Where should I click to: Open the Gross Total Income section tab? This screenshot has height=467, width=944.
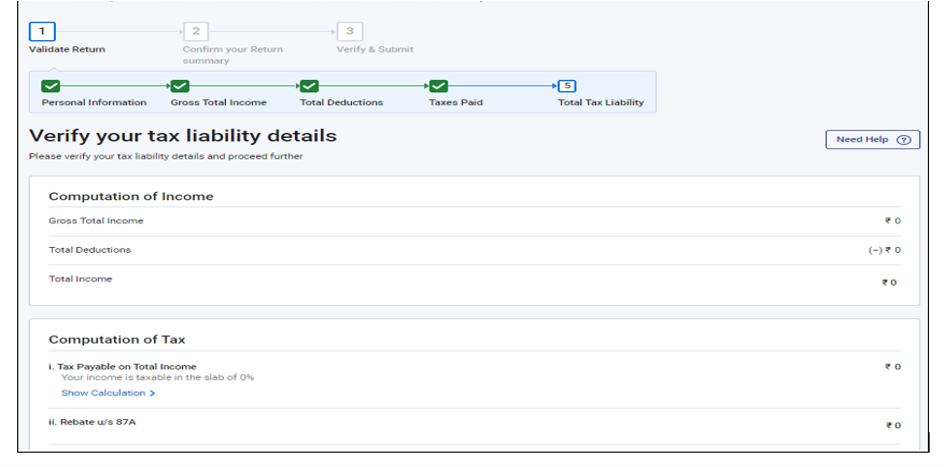pyautogui.click(x=218, y=102)
